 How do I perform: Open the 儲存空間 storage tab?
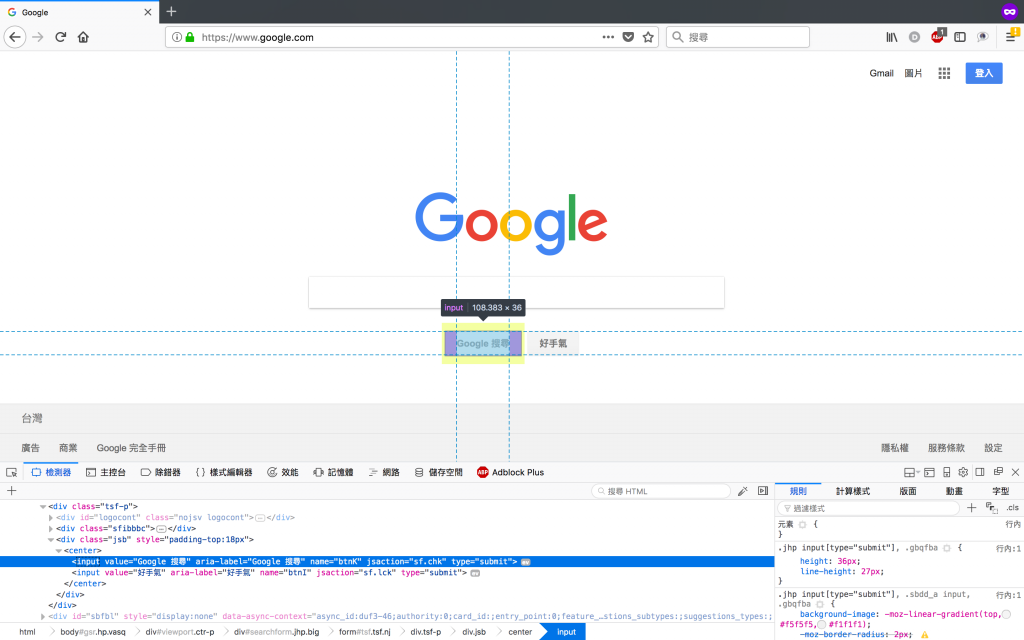tap(439, 472)
